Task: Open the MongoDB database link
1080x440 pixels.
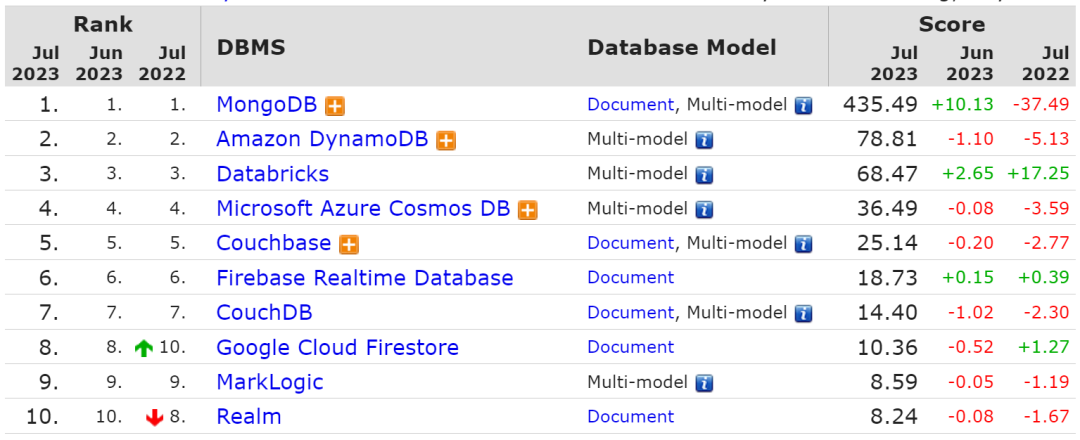Action: [267, 104]
